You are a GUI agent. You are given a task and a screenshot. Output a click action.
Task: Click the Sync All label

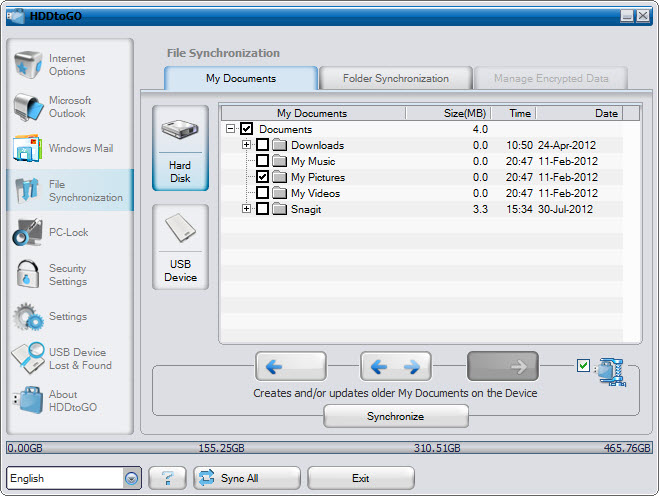pos(240,478)
